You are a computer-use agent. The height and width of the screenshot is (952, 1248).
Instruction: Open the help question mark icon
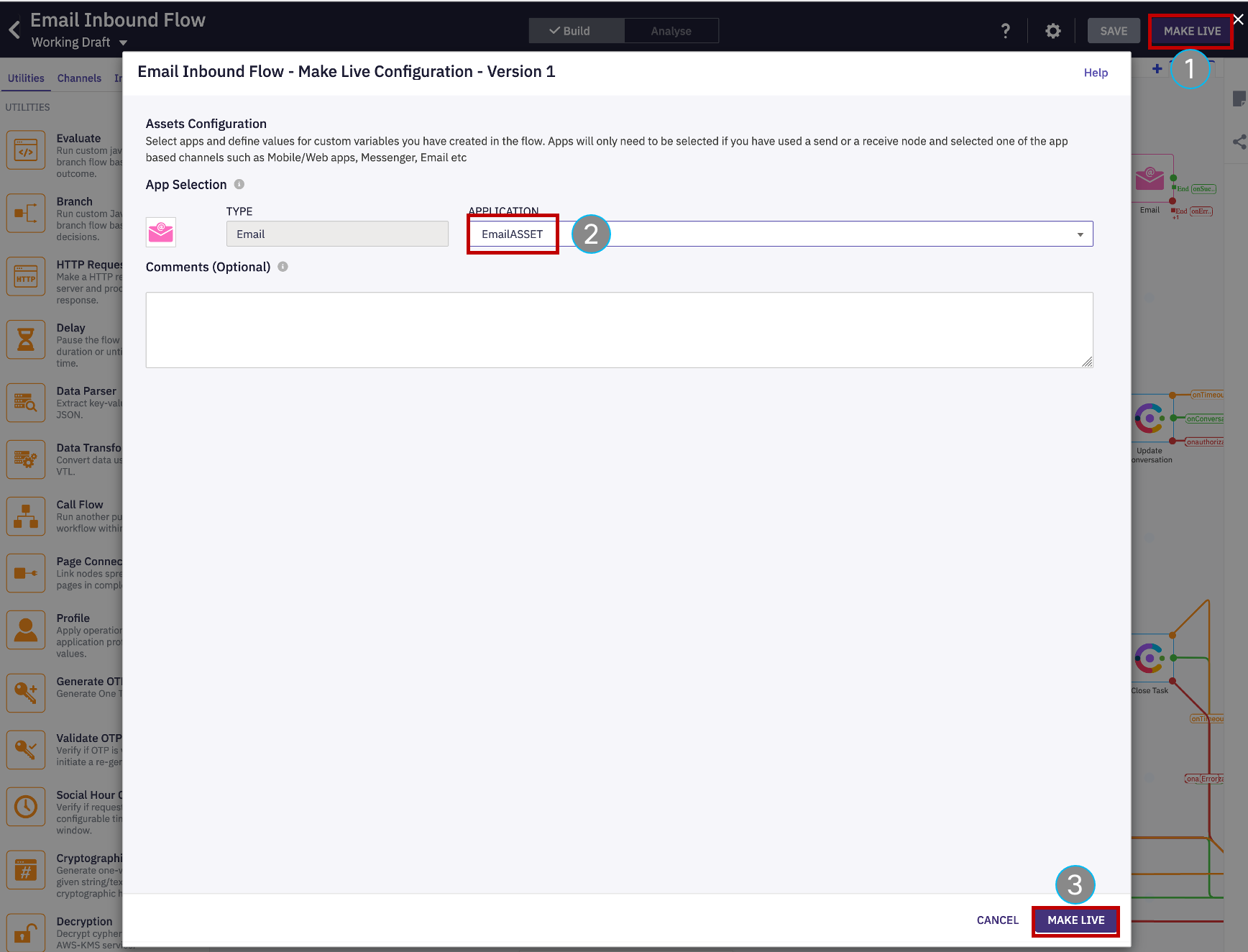1006,31
